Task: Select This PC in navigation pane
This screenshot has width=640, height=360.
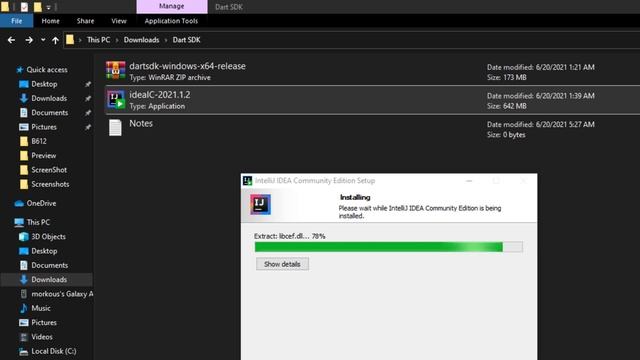Action: pyautogui.click(x=38, y=222)
